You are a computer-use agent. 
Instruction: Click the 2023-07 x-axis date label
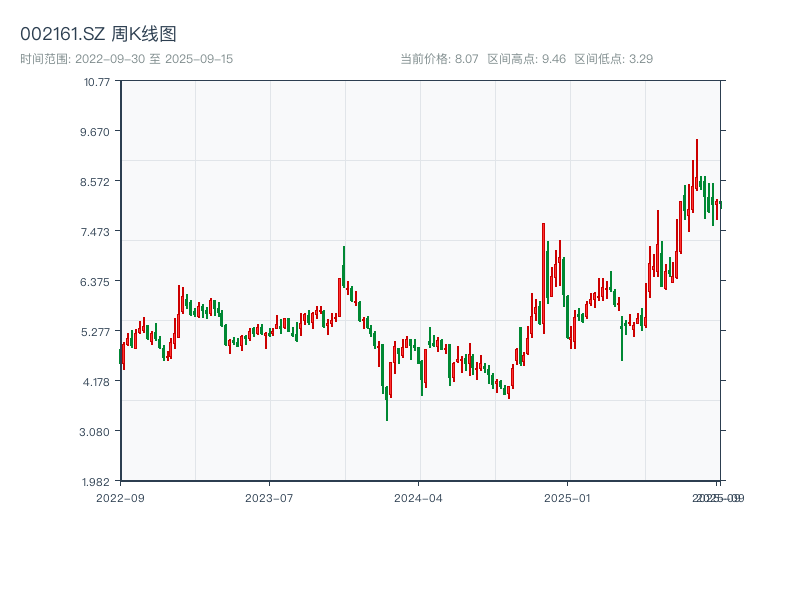point(270,497)
